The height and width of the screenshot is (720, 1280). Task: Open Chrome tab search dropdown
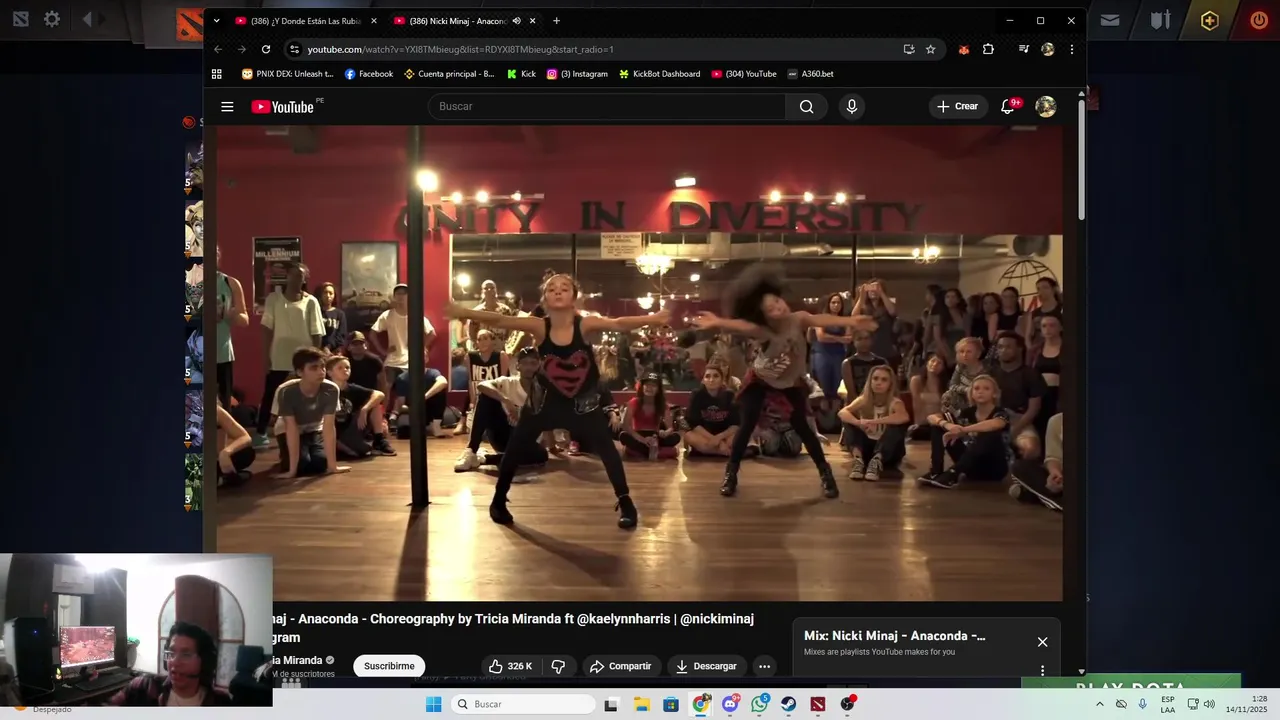pos(217,21)
